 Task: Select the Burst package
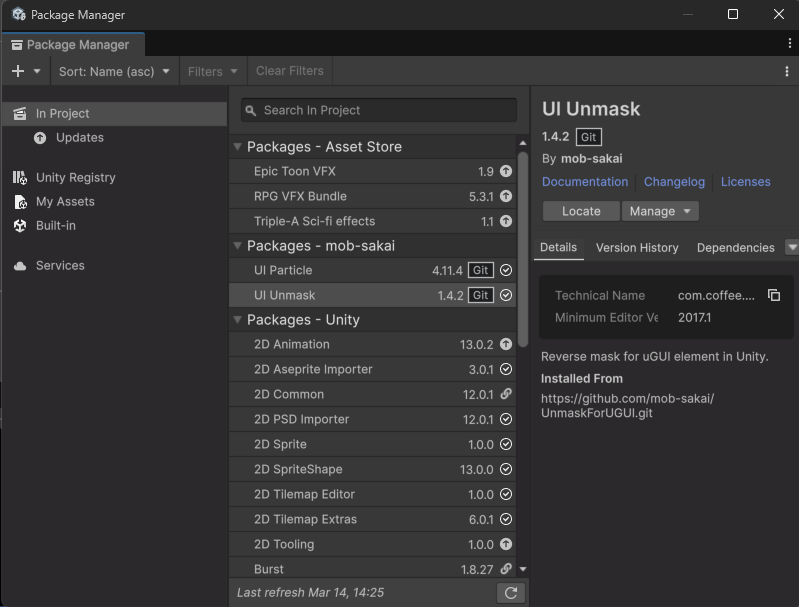tap(372, 568)
